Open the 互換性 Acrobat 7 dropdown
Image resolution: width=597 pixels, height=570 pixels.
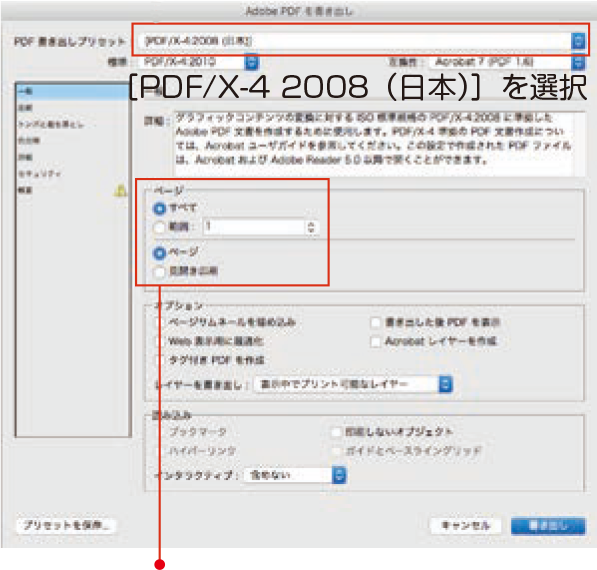pos(507,62)
